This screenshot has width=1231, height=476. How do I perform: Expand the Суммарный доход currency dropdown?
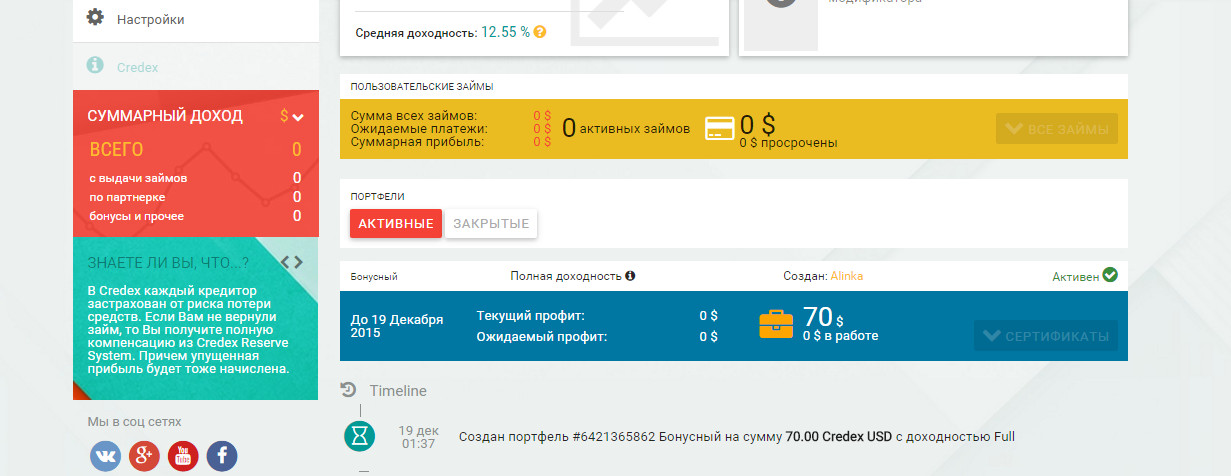292,116
